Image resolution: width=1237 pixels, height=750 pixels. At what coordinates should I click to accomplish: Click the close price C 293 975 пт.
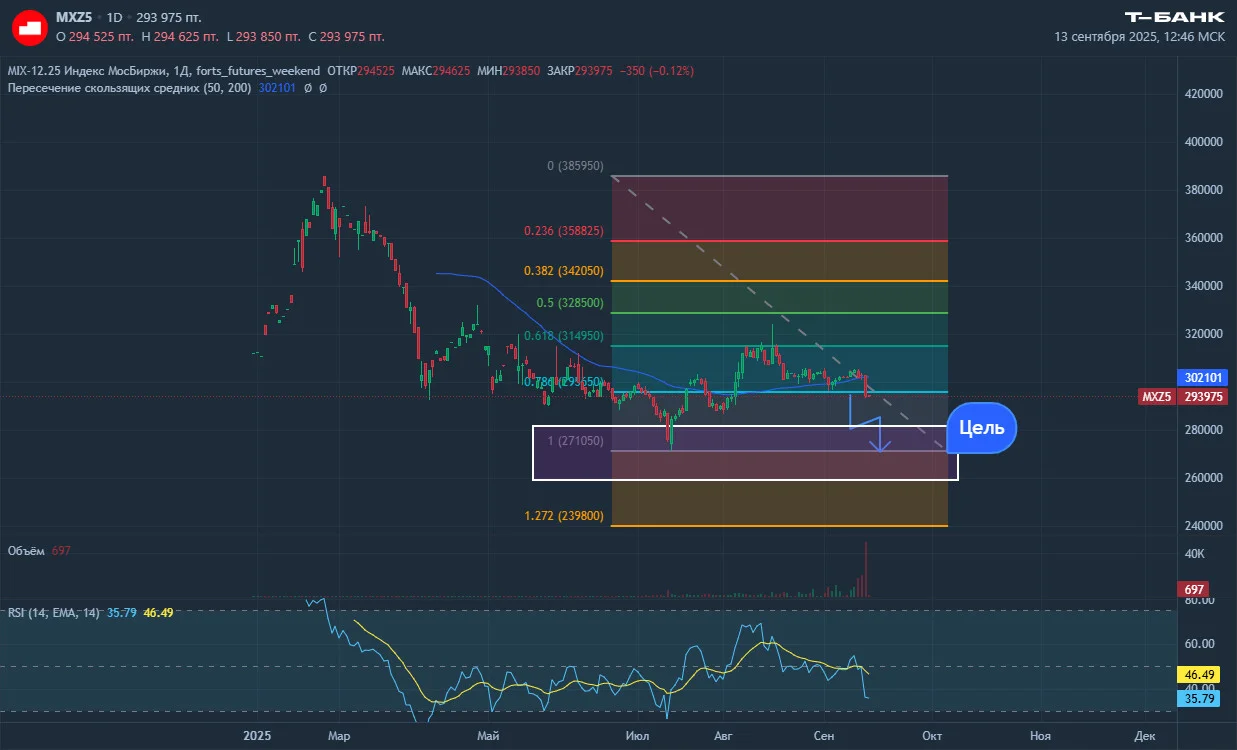click(346, 37)
